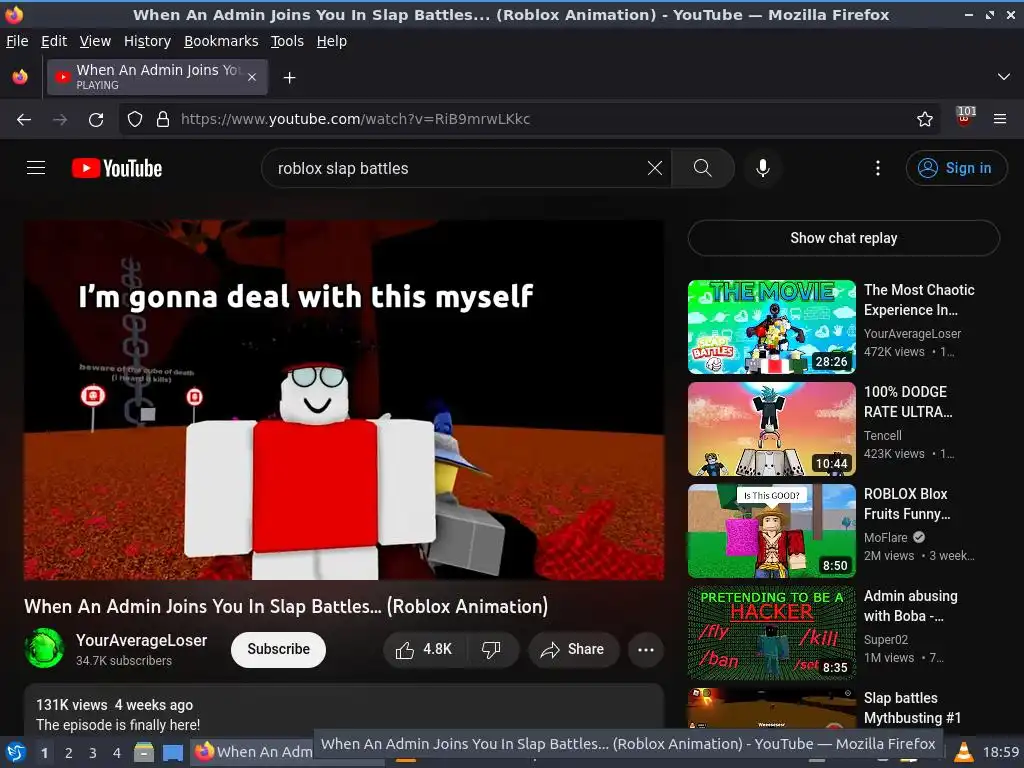Click the browser forward arrow

(60, 119)
